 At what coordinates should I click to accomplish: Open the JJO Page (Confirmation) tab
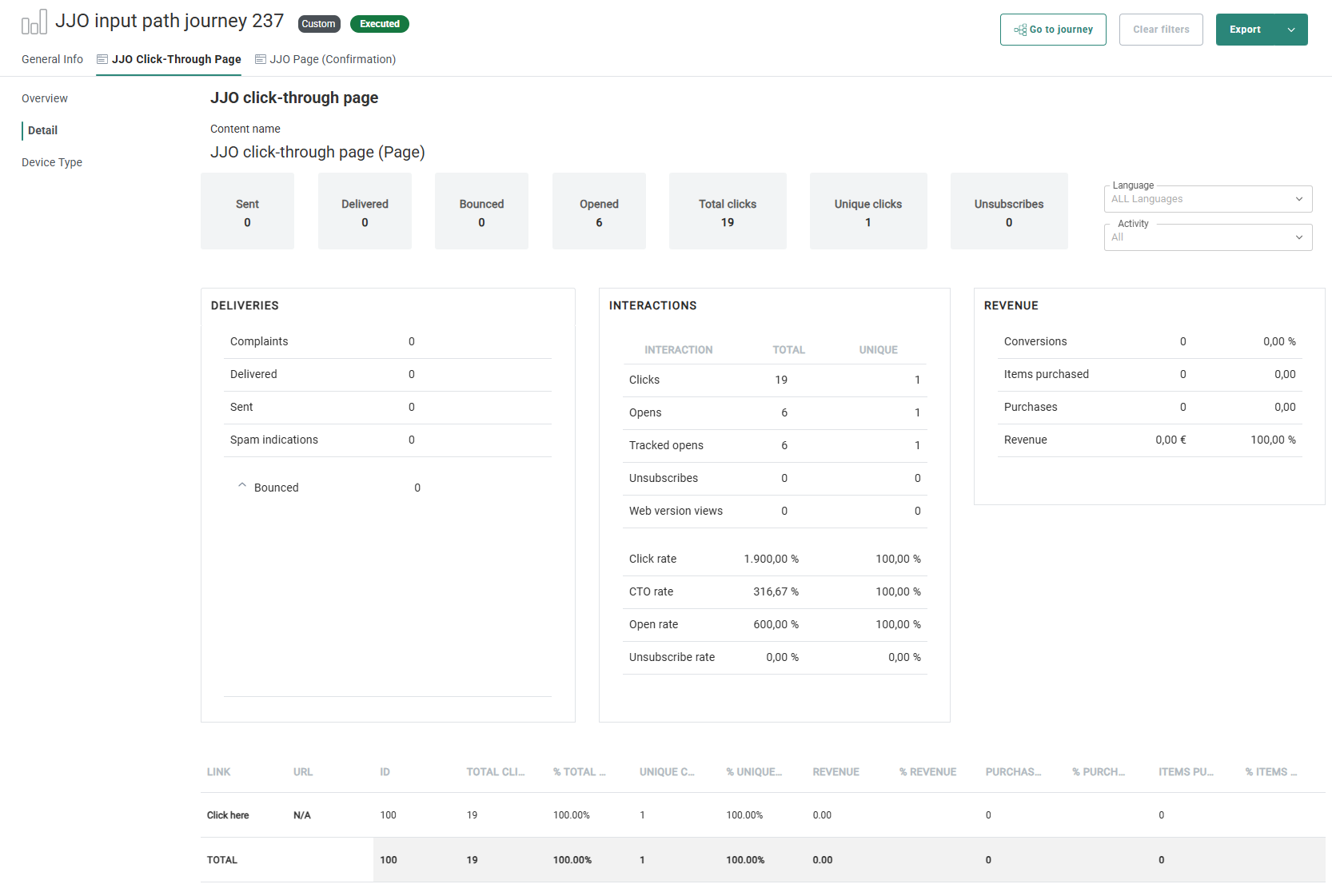(333, 59)
